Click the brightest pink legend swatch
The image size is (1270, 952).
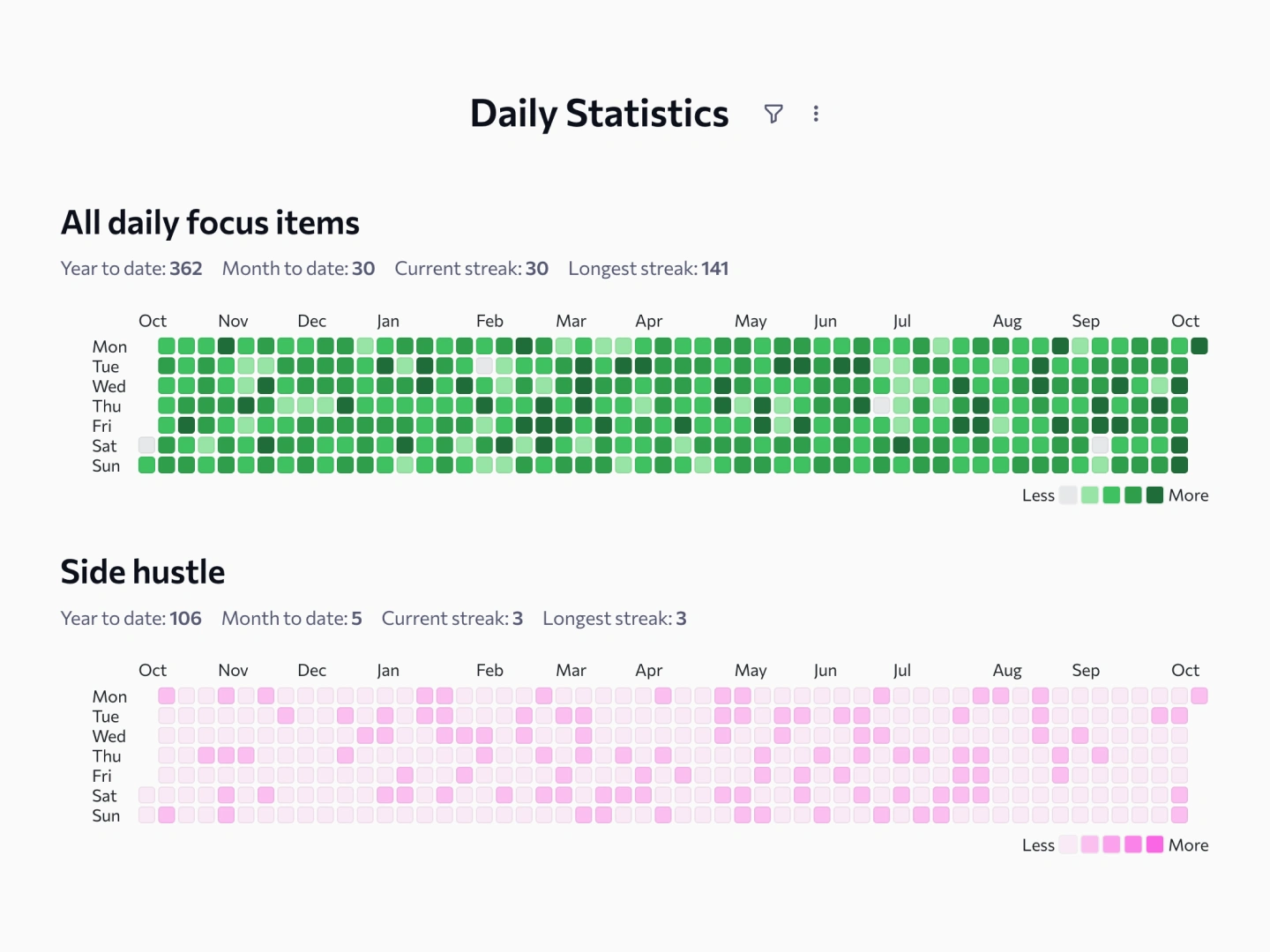point(1155,844)
